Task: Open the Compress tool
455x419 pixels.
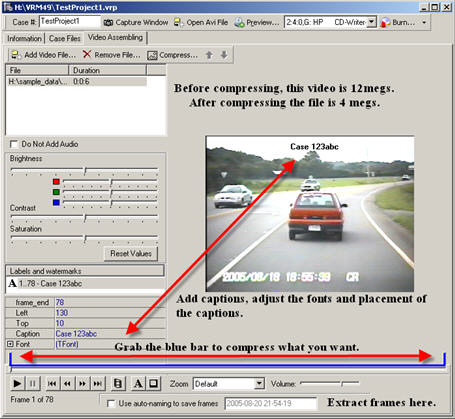Action: pos(173,55)
